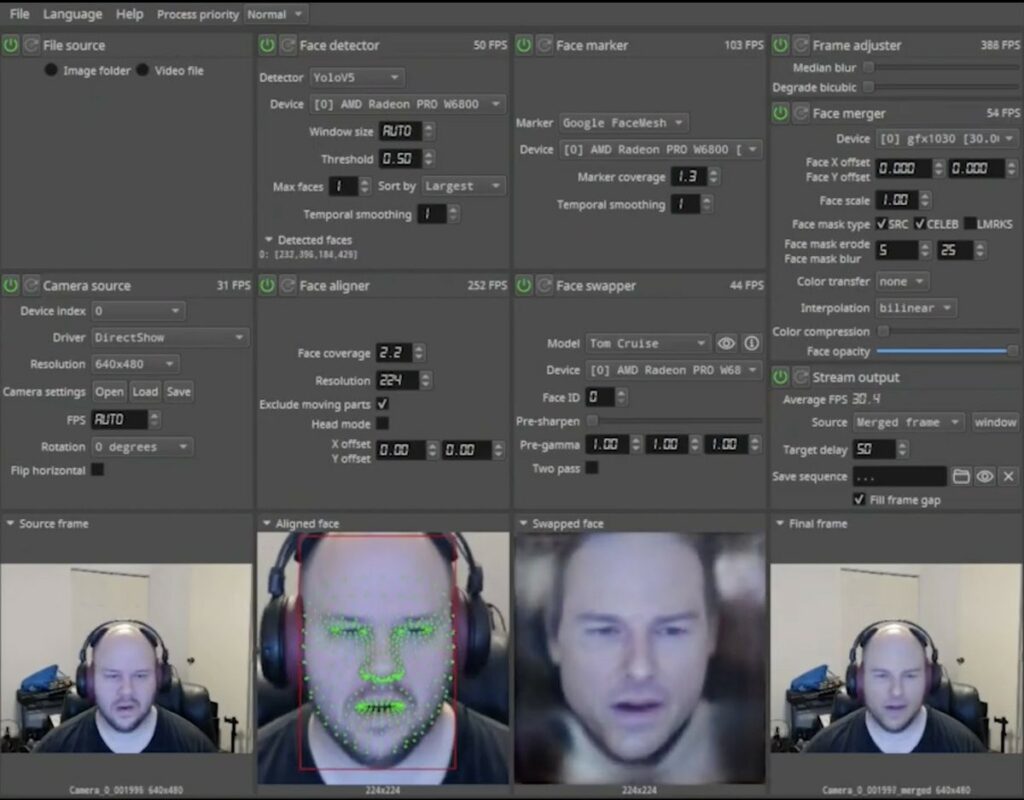Toggle the Face marker power icon

tap(524, 45)
